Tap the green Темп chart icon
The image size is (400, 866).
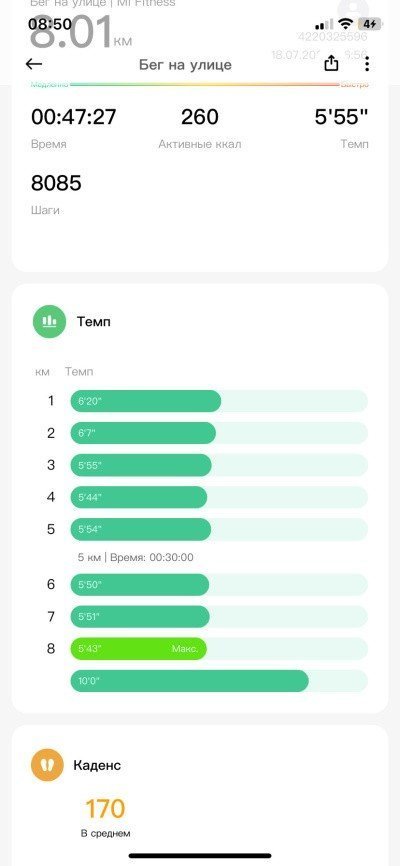tap(49, 321)
